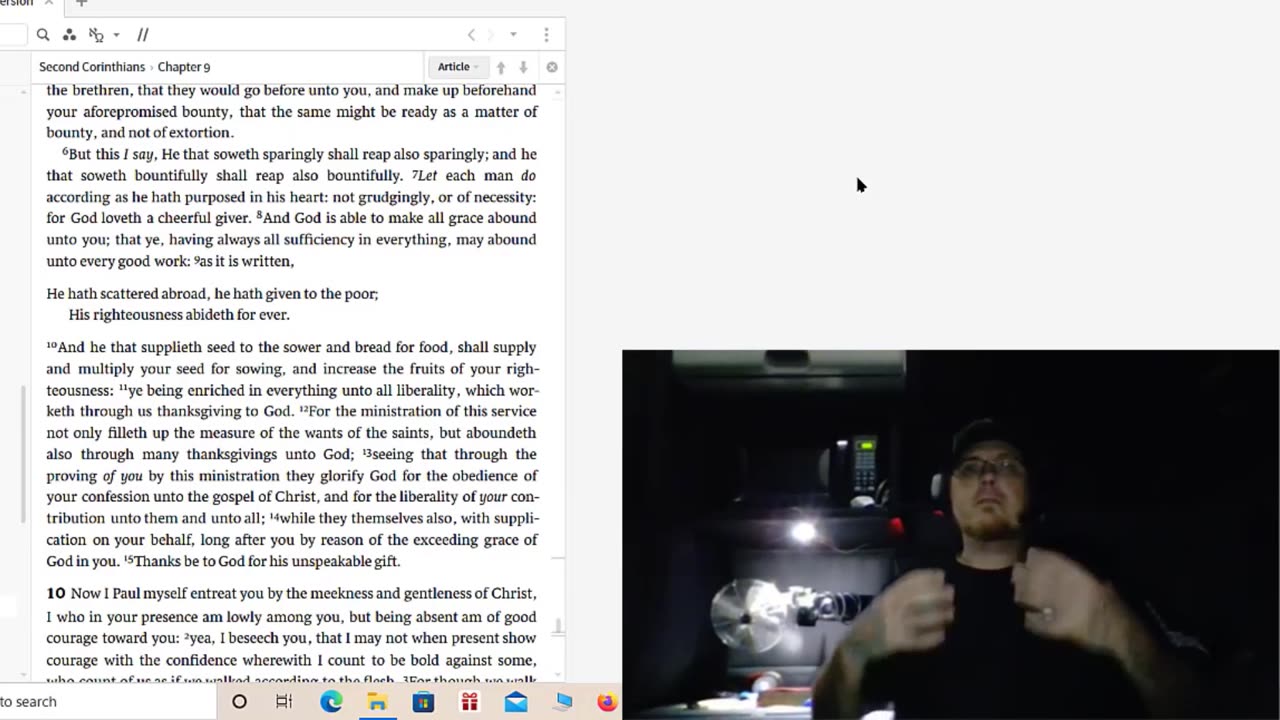Viewport: 1280px width, 720px height.
Task: Close the locator bar with X icon
Action: (x=552, y=67)
